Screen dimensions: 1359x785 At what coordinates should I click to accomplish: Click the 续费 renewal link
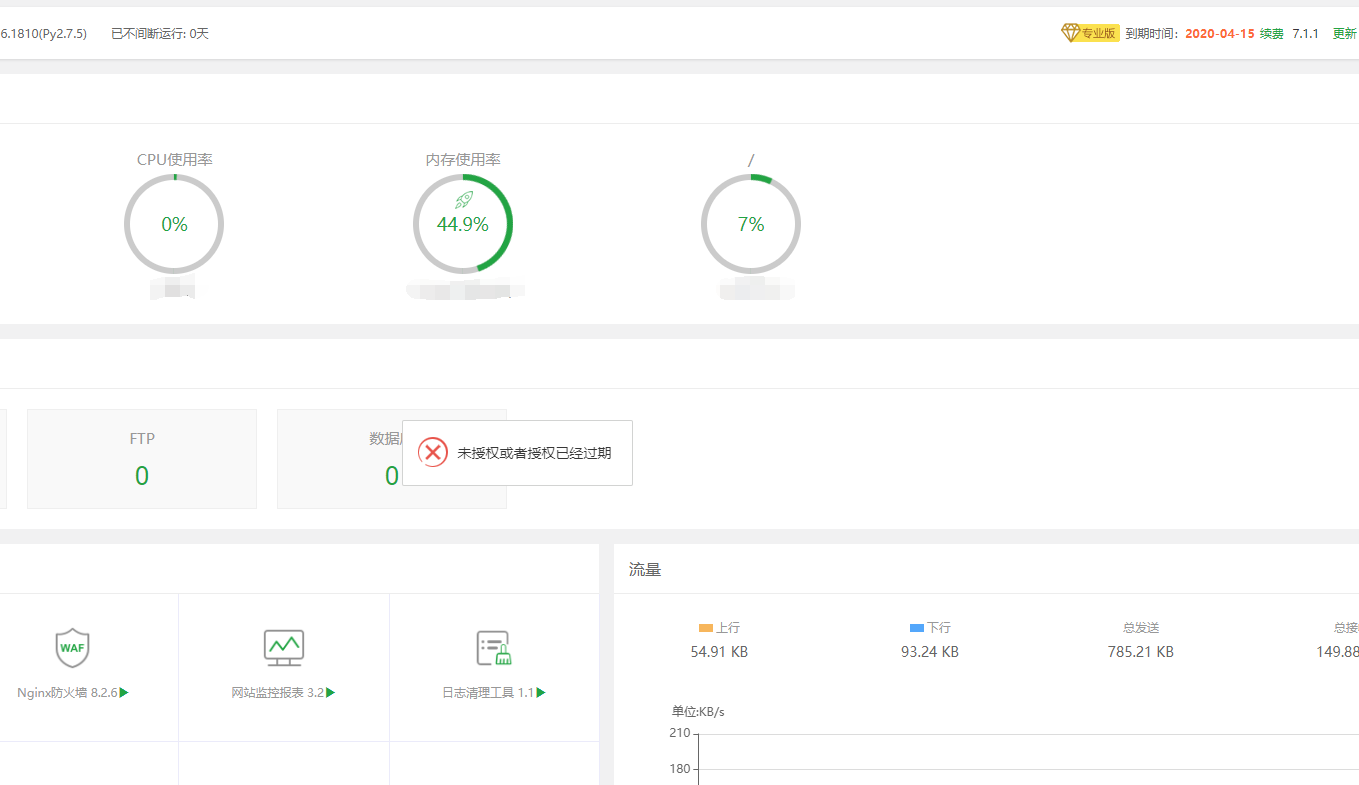click(1271, 34)
